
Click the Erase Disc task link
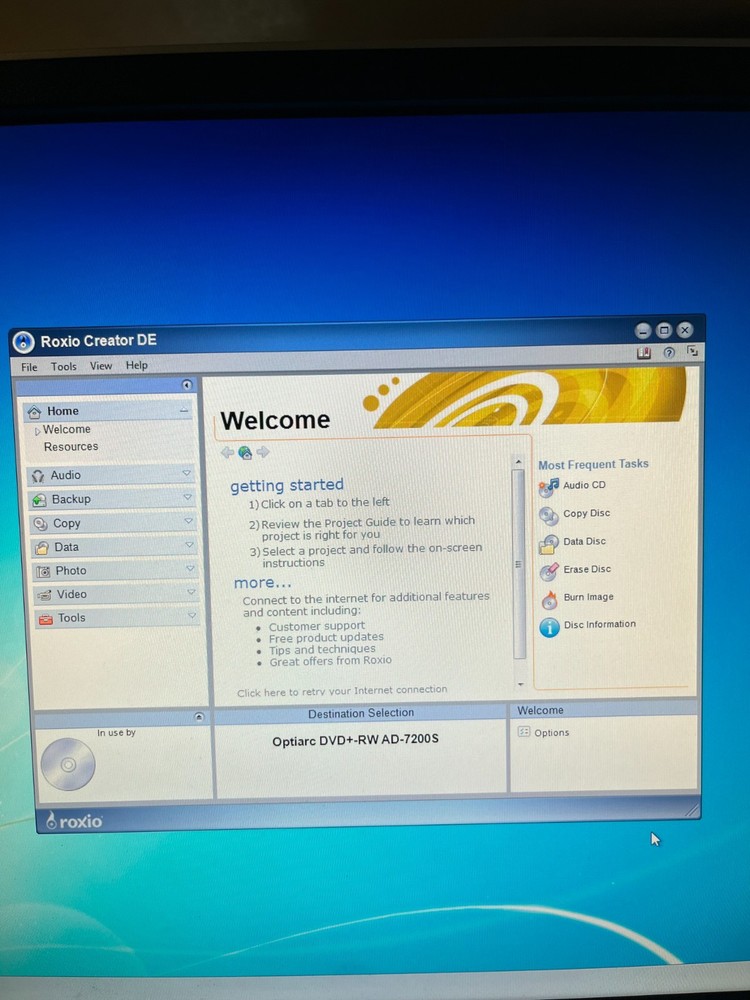(587, 569)
